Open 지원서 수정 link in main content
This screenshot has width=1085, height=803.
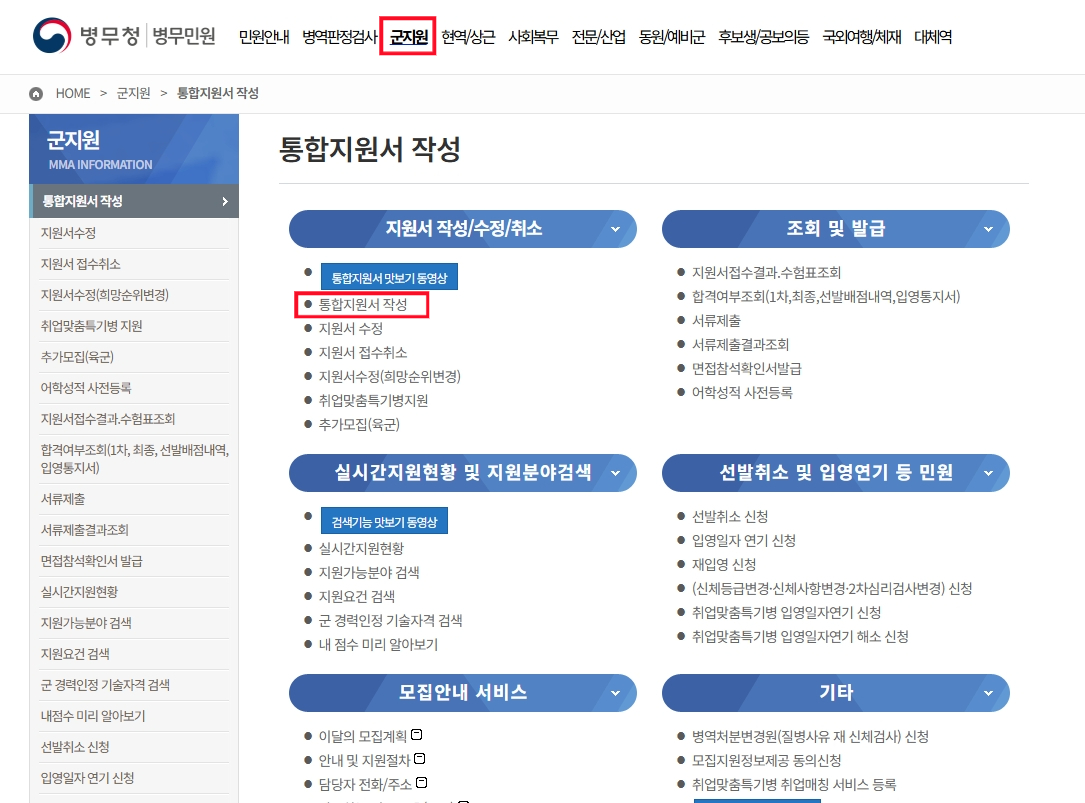pyautogui.click(x=350, y=328)
